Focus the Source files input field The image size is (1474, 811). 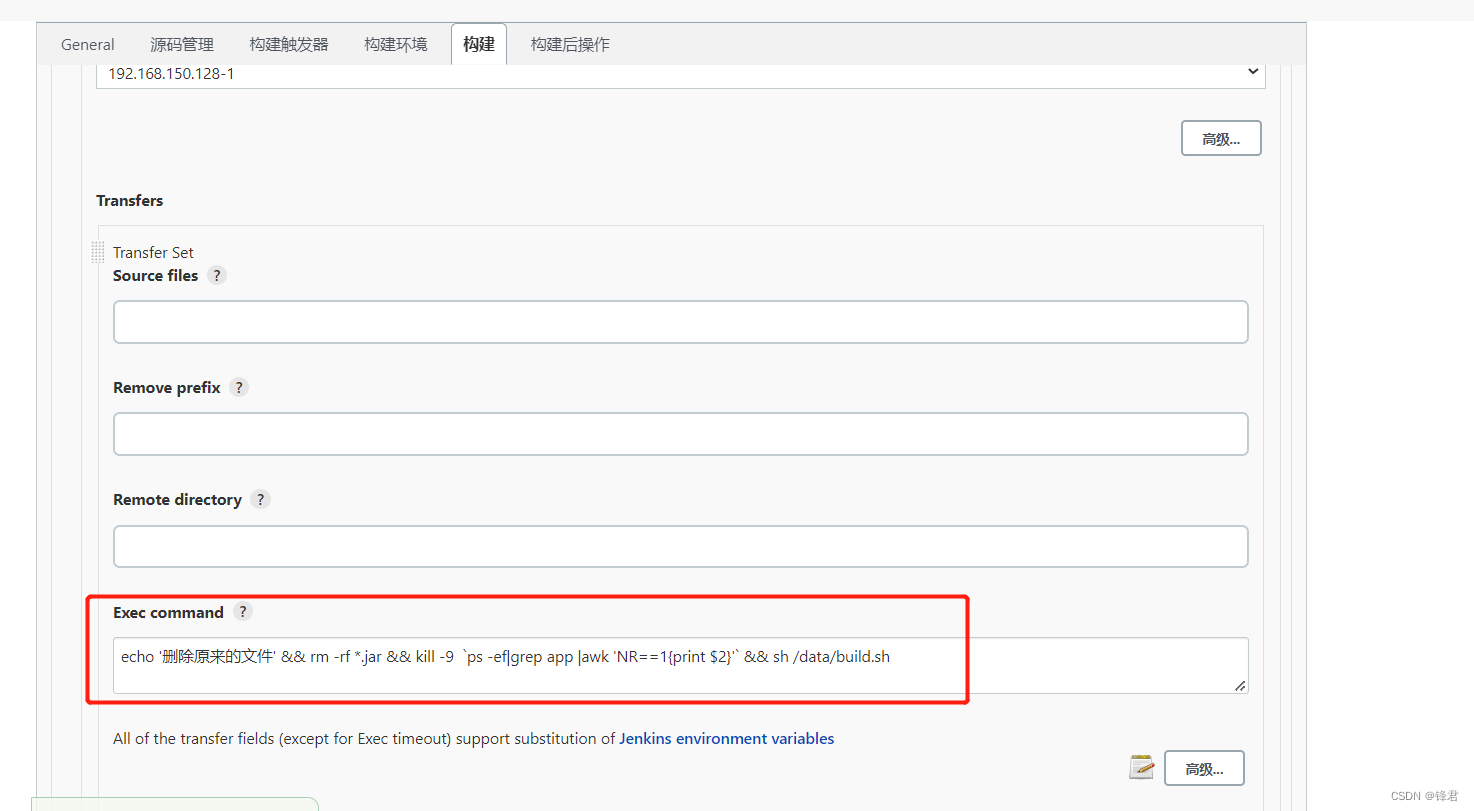(681, 322)
